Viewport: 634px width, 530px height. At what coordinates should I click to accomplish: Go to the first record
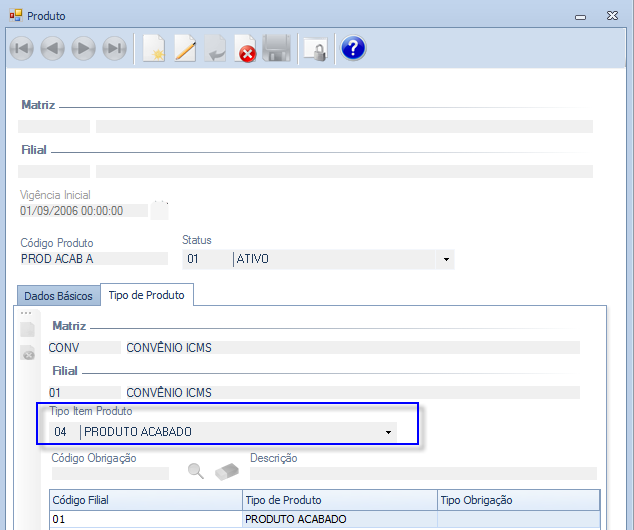coord(21,49)
